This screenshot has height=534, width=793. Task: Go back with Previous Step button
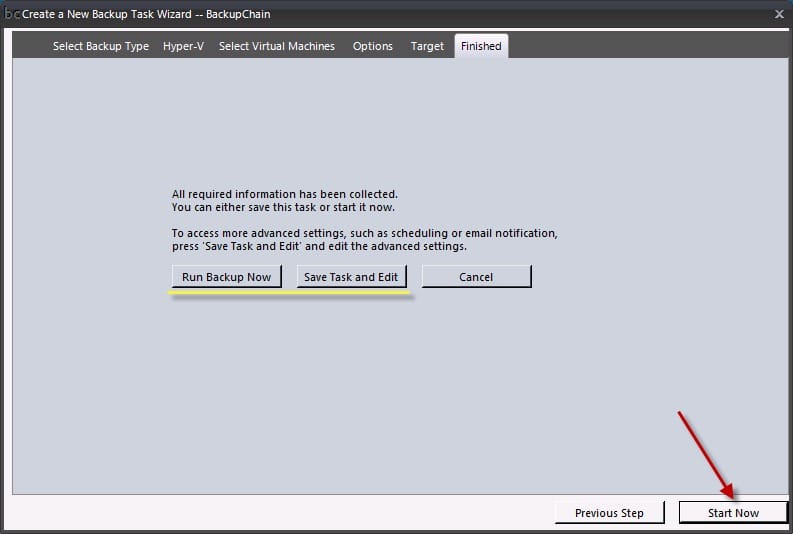point(609,513)
